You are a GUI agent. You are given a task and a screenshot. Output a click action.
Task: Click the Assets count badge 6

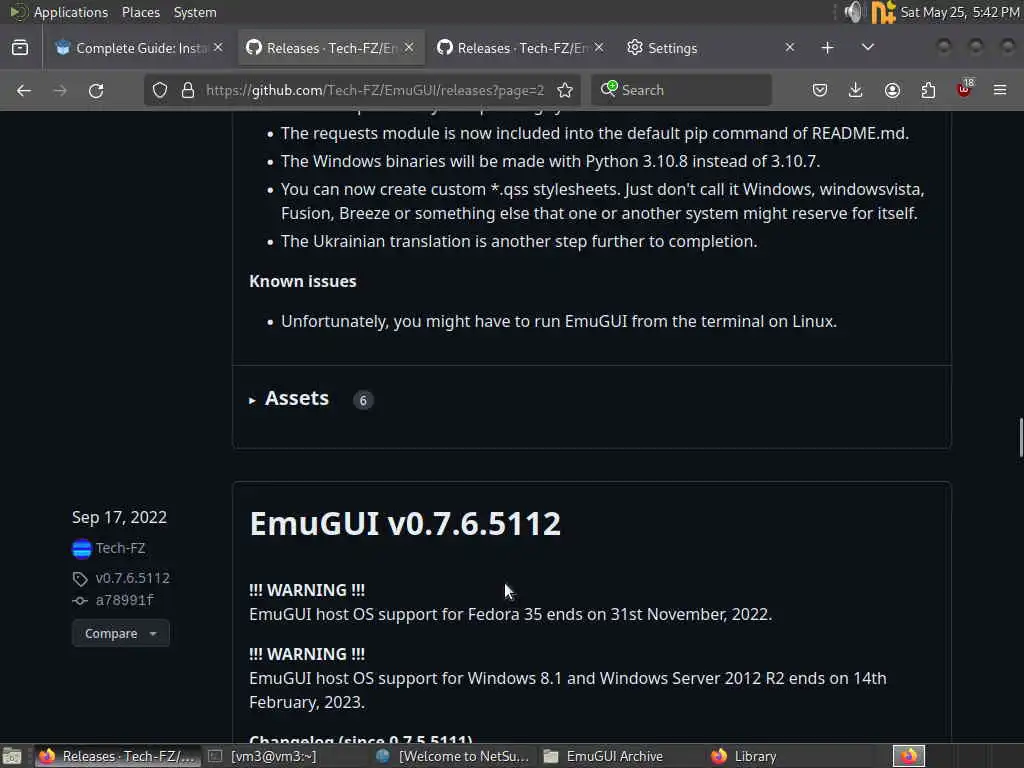[x=363, y=400]
